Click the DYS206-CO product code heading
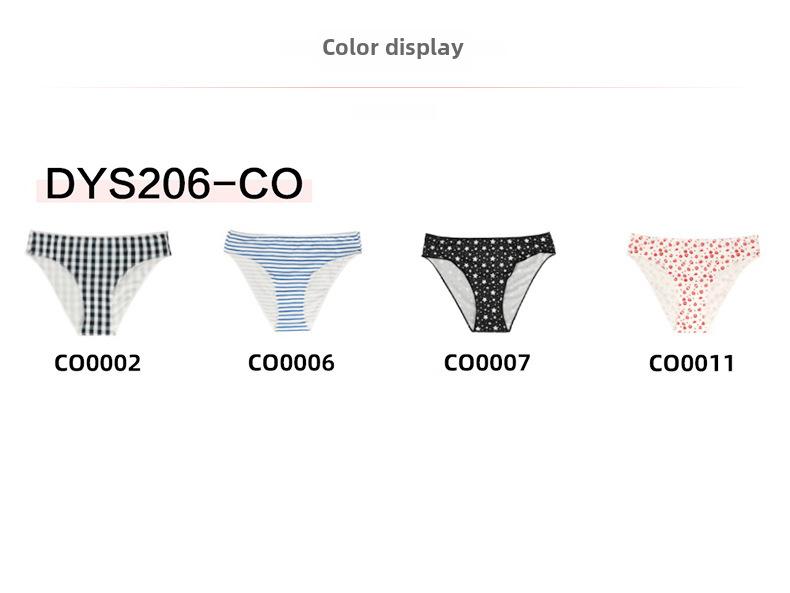790x593 pixels. (174, 183)
